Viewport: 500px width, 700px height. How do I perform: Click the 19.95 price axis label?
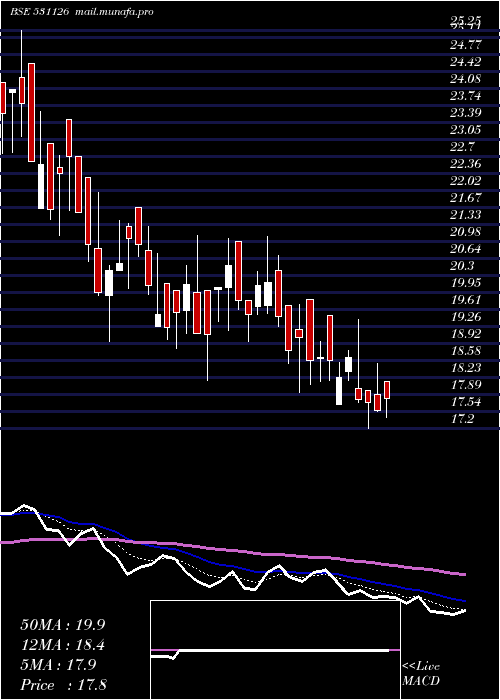pos(466,283)
